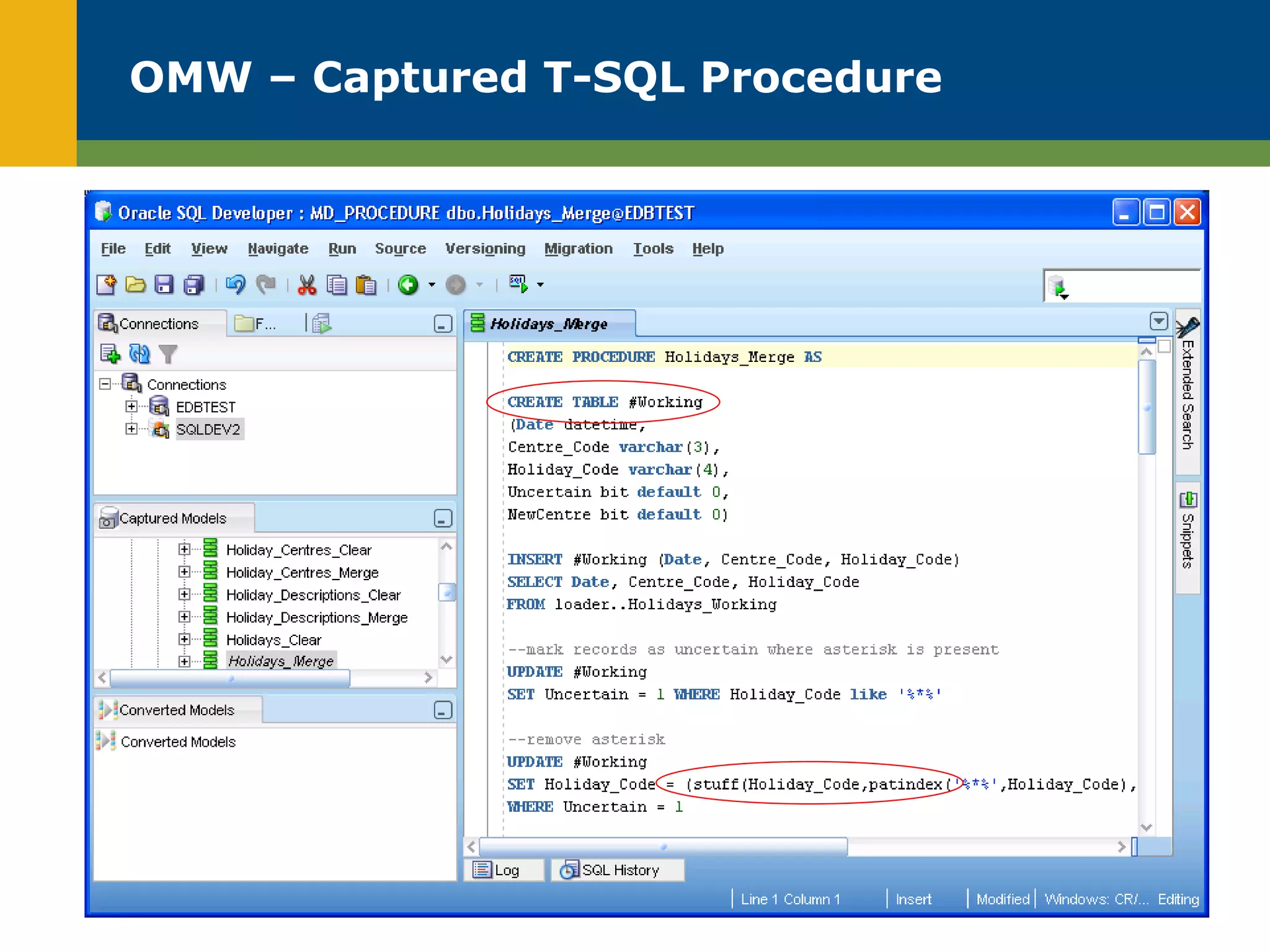Open the Log tab at bottom
1270x952 pixels.
pos(504,870)
